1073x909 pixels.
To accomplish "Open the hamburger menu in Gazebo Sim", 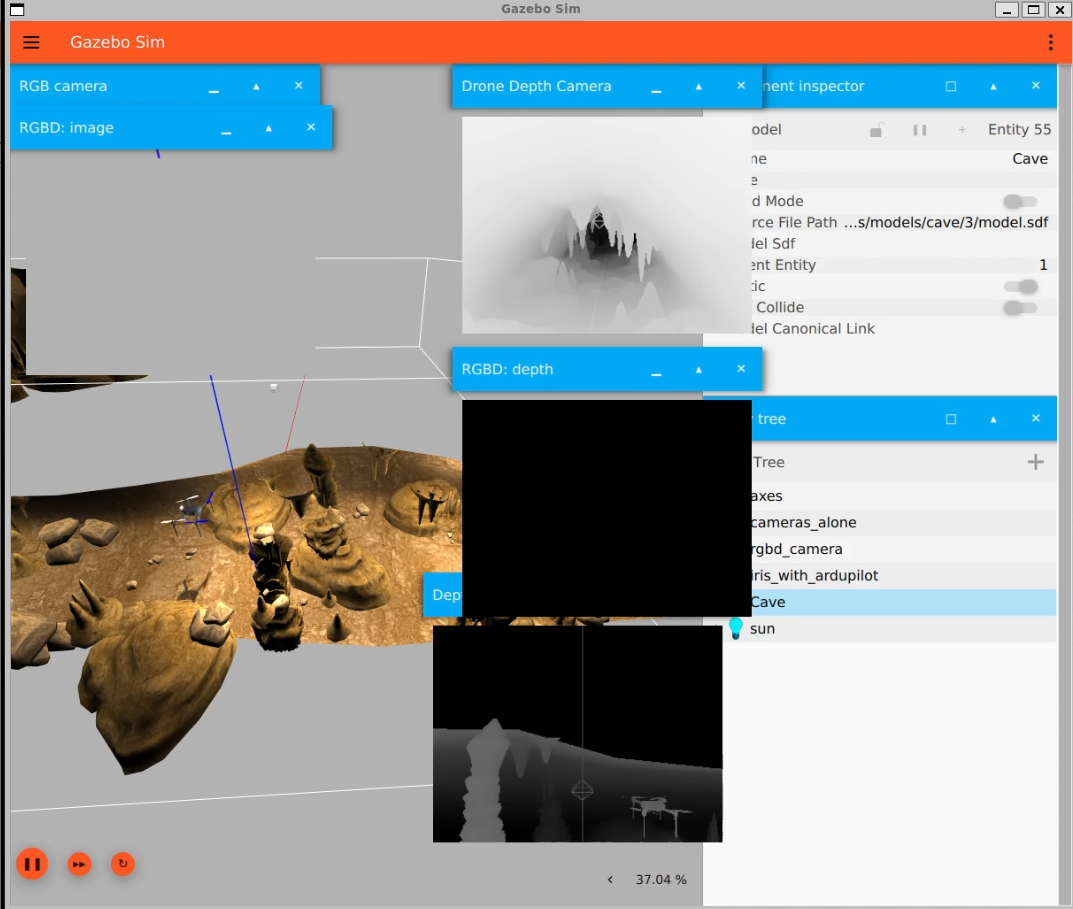I will point(31,42).
